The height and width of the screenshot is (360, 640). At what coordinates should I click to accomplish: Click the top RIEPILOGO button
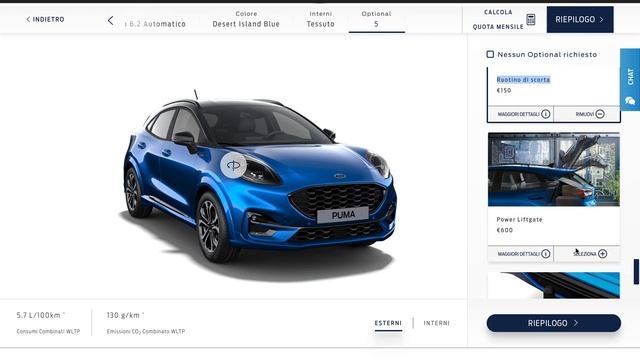[x=580, y=19]
